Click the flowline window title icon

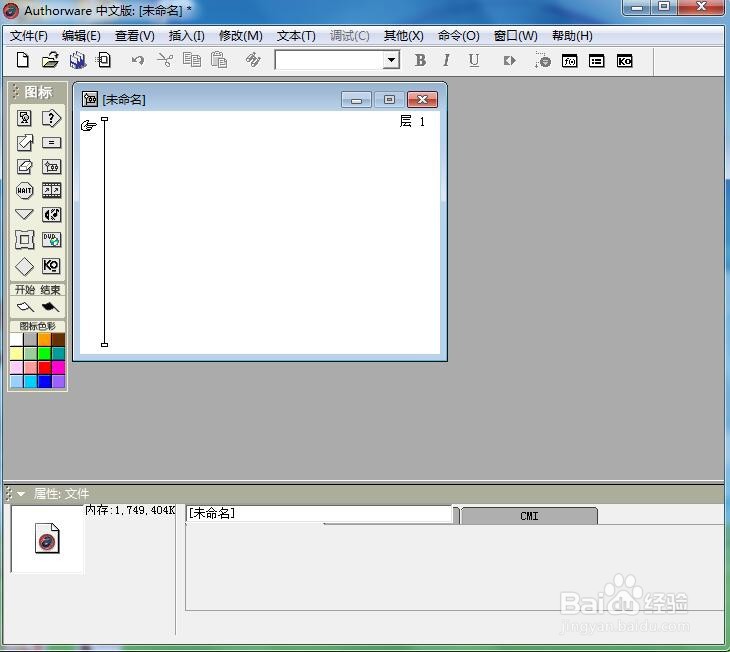89,99
